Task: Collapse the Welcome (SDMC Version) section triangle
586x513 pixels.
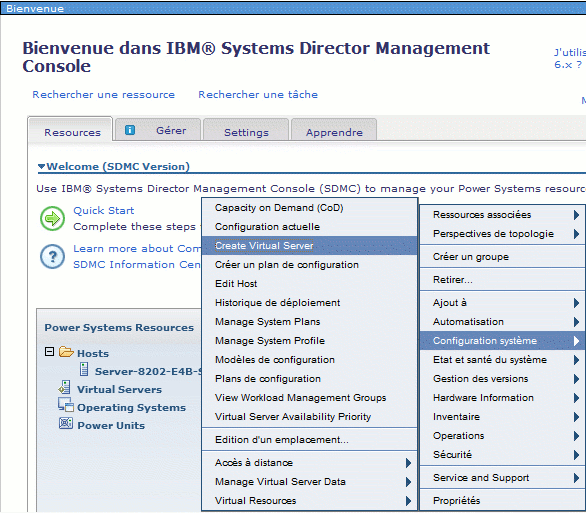Action: pyautogui.click(x=41, y=166)
